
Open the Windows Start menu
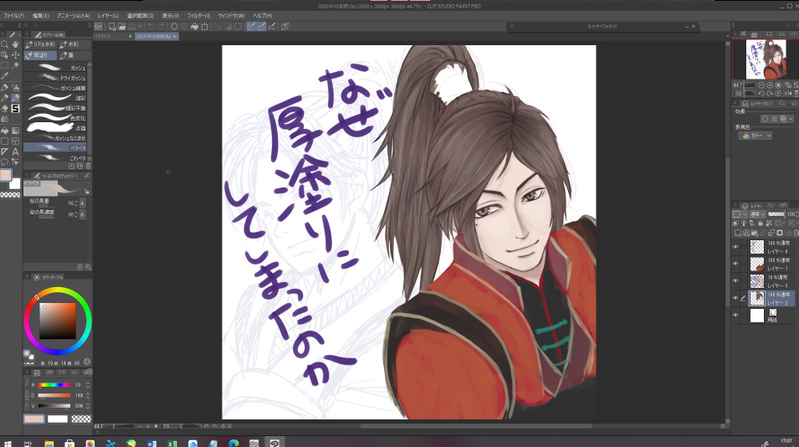pyautogui.click(x=8, y=443)
